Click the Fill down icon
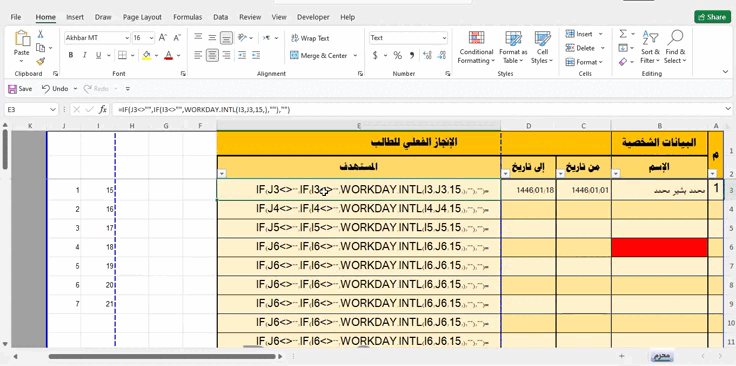This screenshot has width=736, height=366. [623, 48]
